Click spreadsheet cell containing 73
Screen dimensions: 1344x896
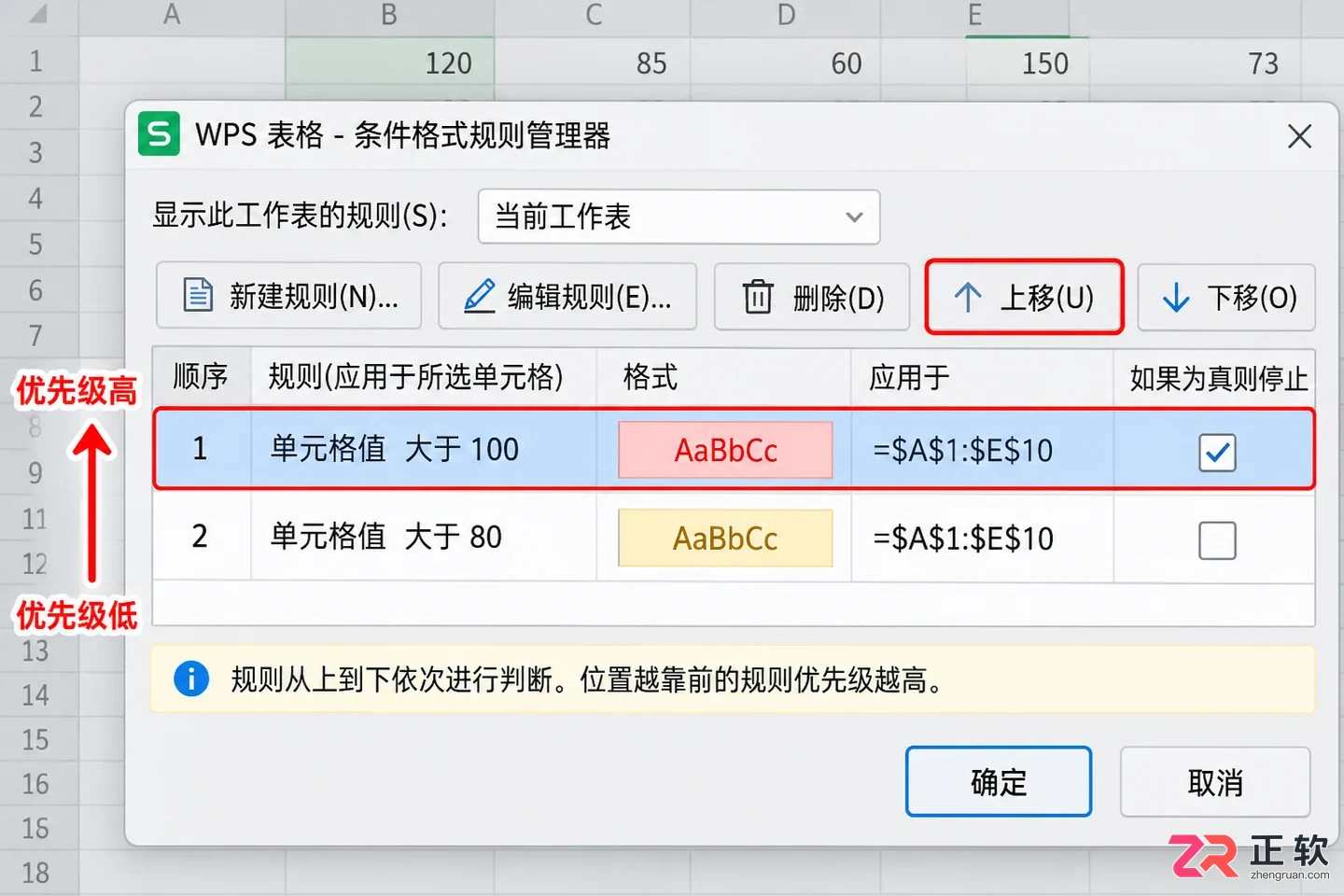point(1195,63)
